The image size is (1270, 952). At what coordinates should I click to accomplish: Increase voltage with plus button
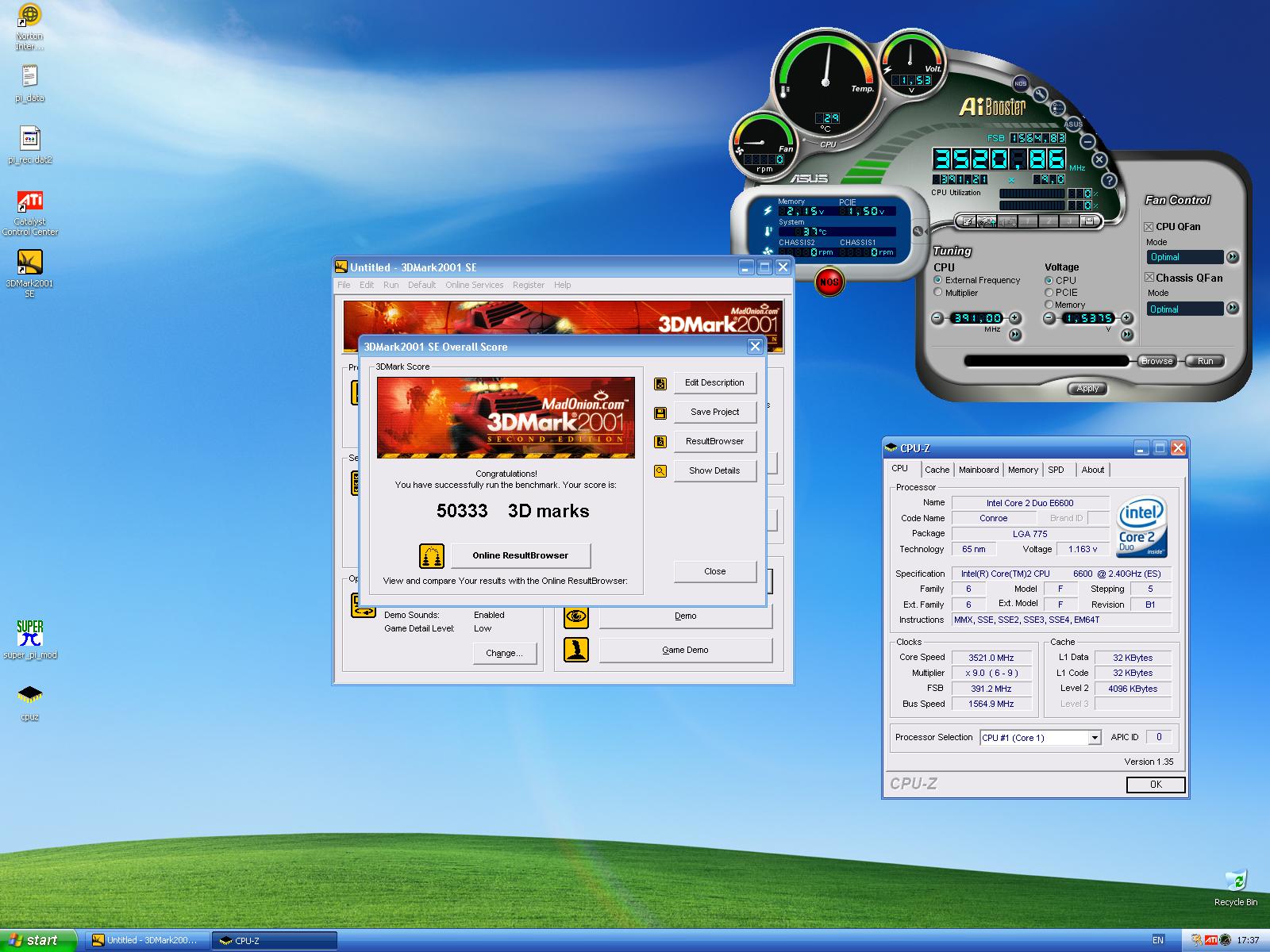tap(1127, 318)
